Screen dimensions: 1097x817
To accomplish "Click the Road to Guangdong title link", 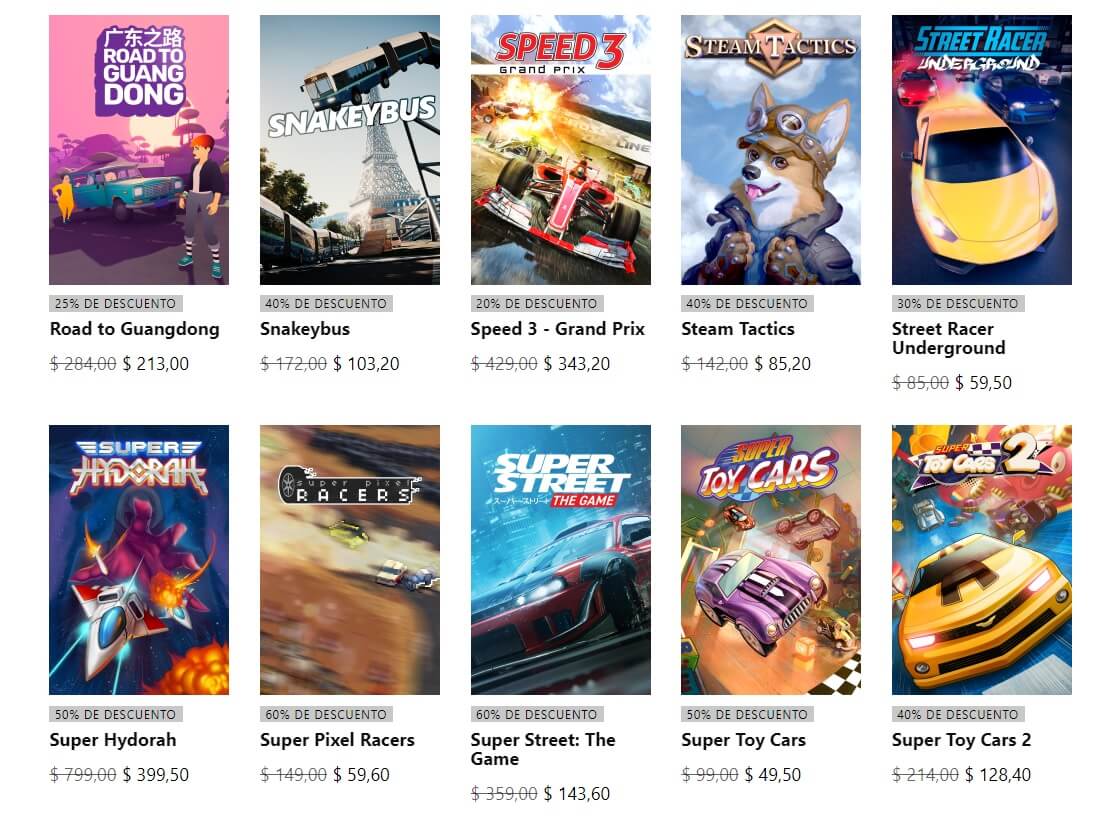I will pos(134,329).
